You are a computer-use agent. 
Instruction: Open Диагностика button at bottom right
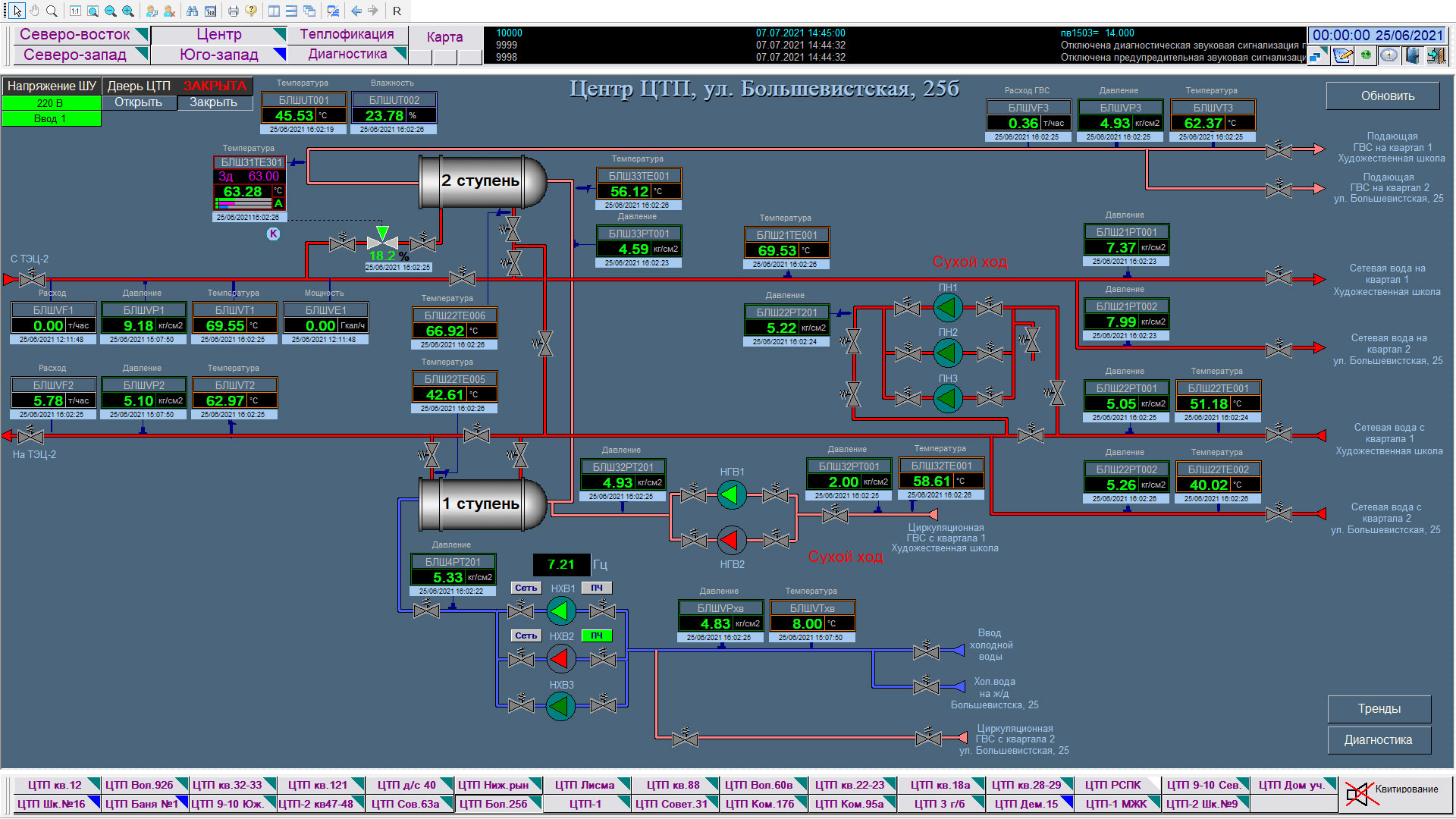1379,740
